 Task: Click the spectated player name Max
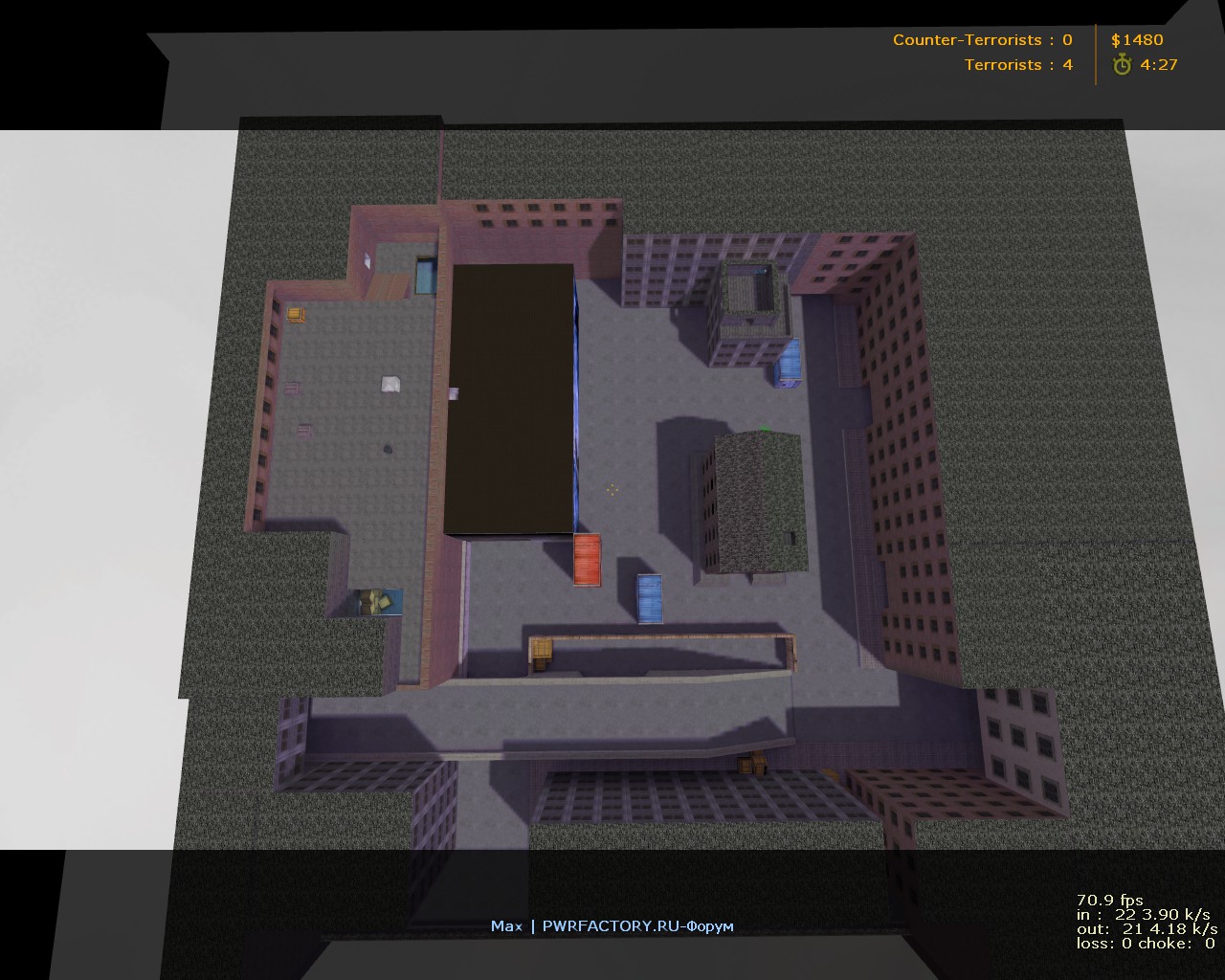tap(506, 925)
